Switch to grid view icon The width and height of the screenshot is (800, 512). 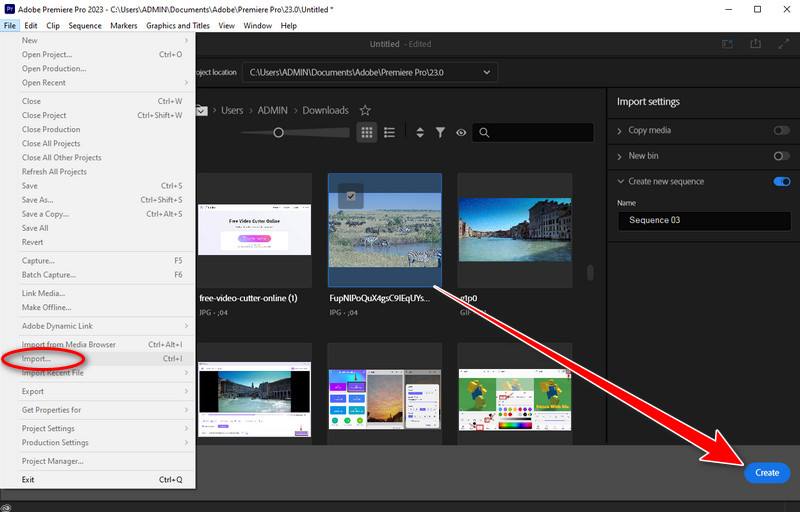(x=366, y=133)
